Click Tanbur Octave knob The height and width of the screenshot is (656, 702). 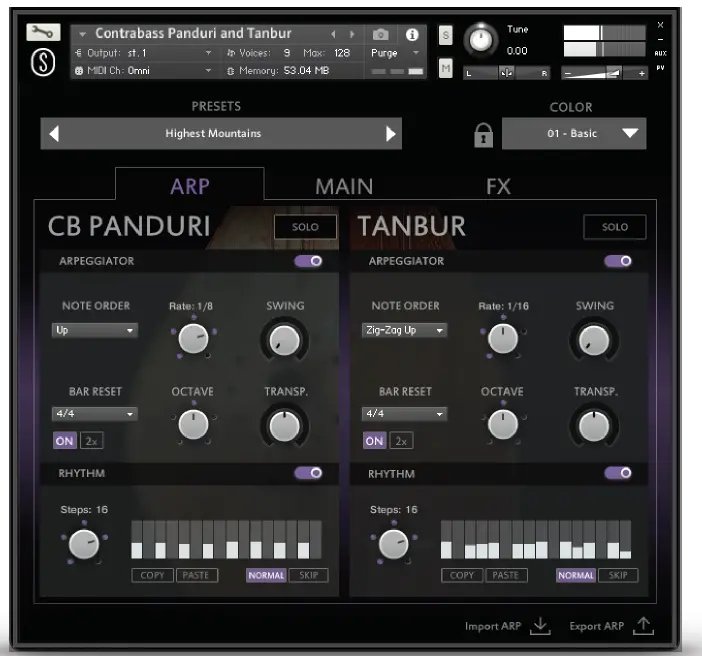[503, 424]
